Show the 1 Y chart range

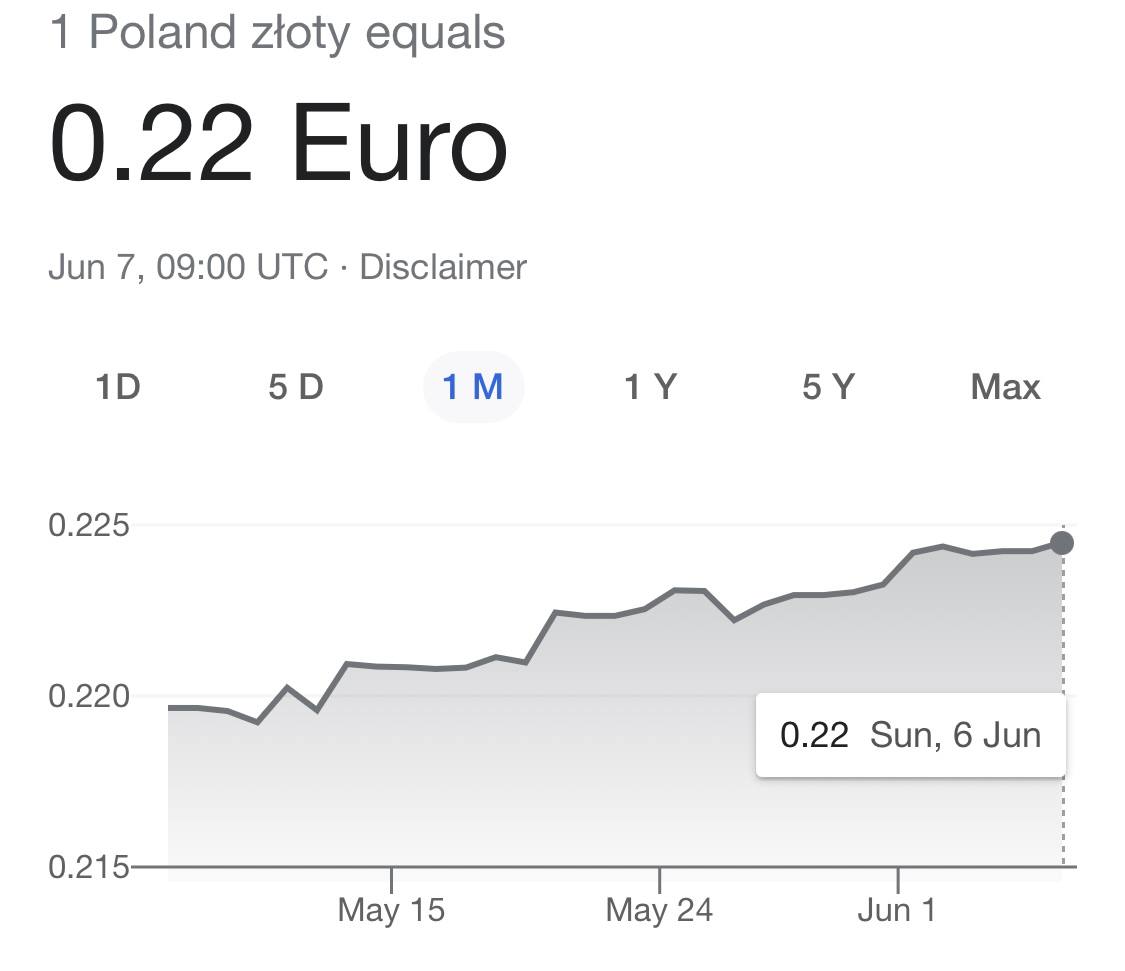coord(651,387)
